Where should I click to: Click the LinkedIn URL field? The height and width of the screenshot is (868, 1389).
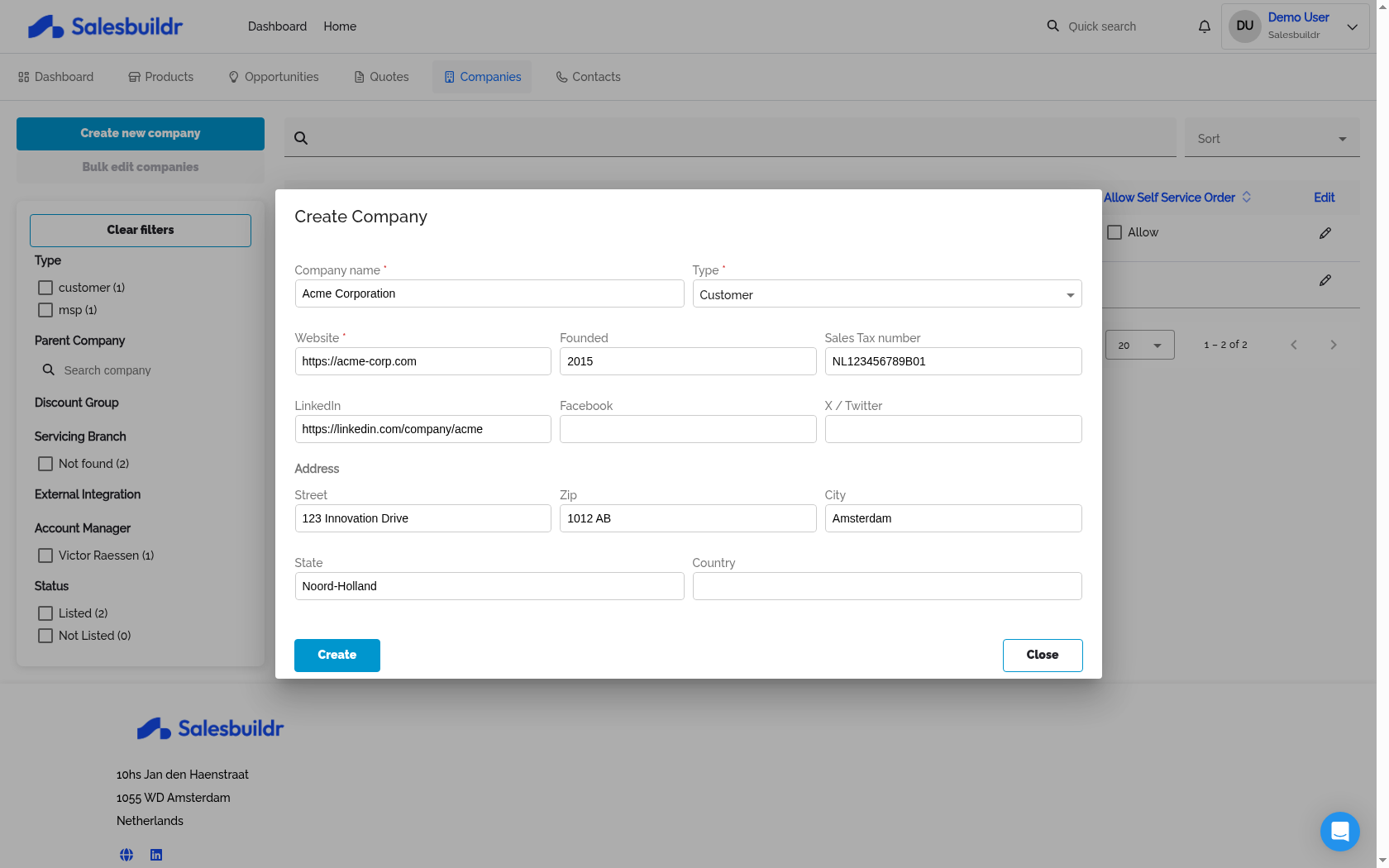pos(423,429)
